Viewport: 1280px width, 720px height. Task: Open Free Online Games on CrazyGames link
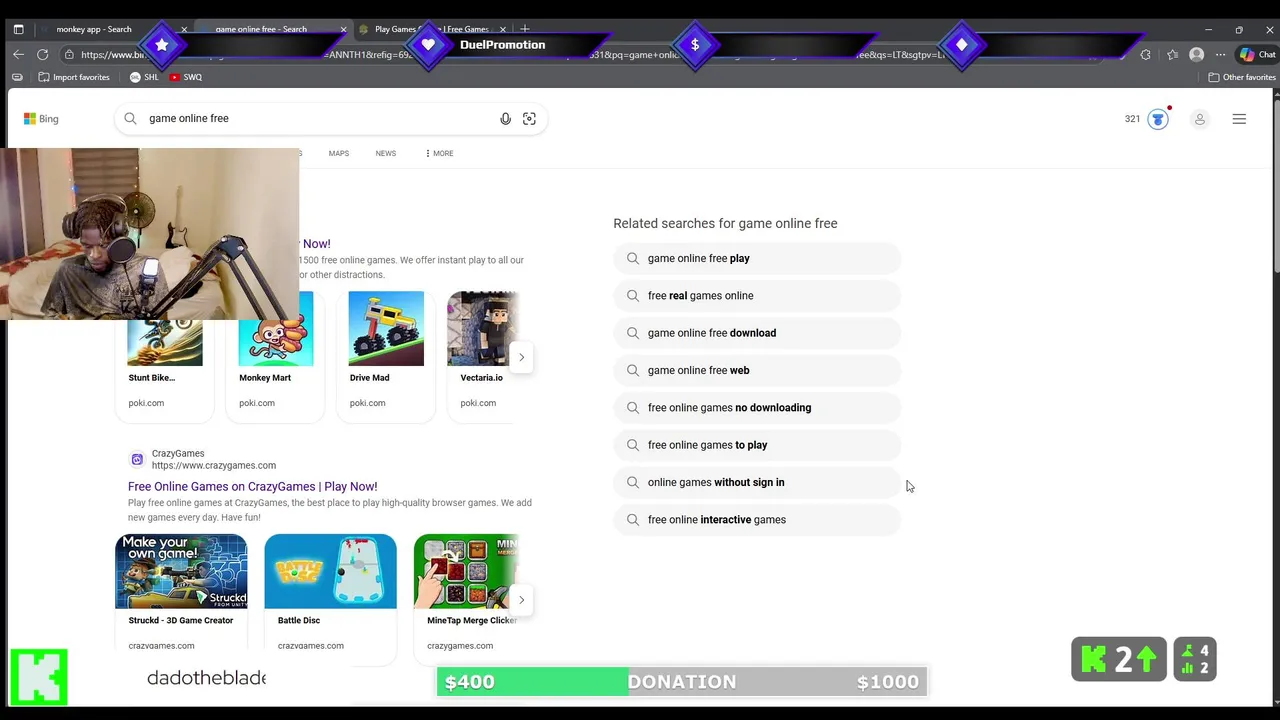(x=252, y=486)
